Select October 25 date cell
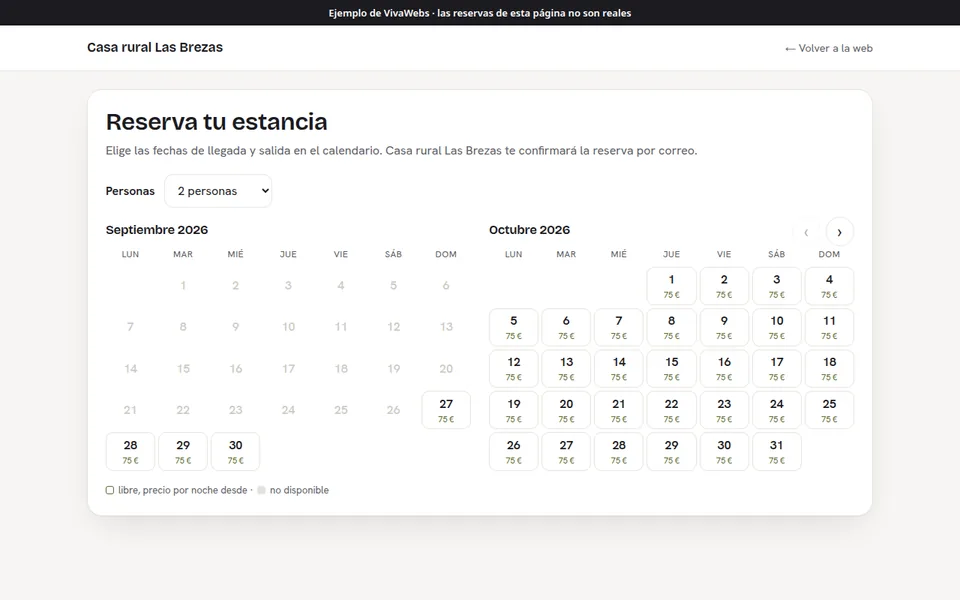The height and width of the screenshot is (600, 960). click(x=830, y=410)
